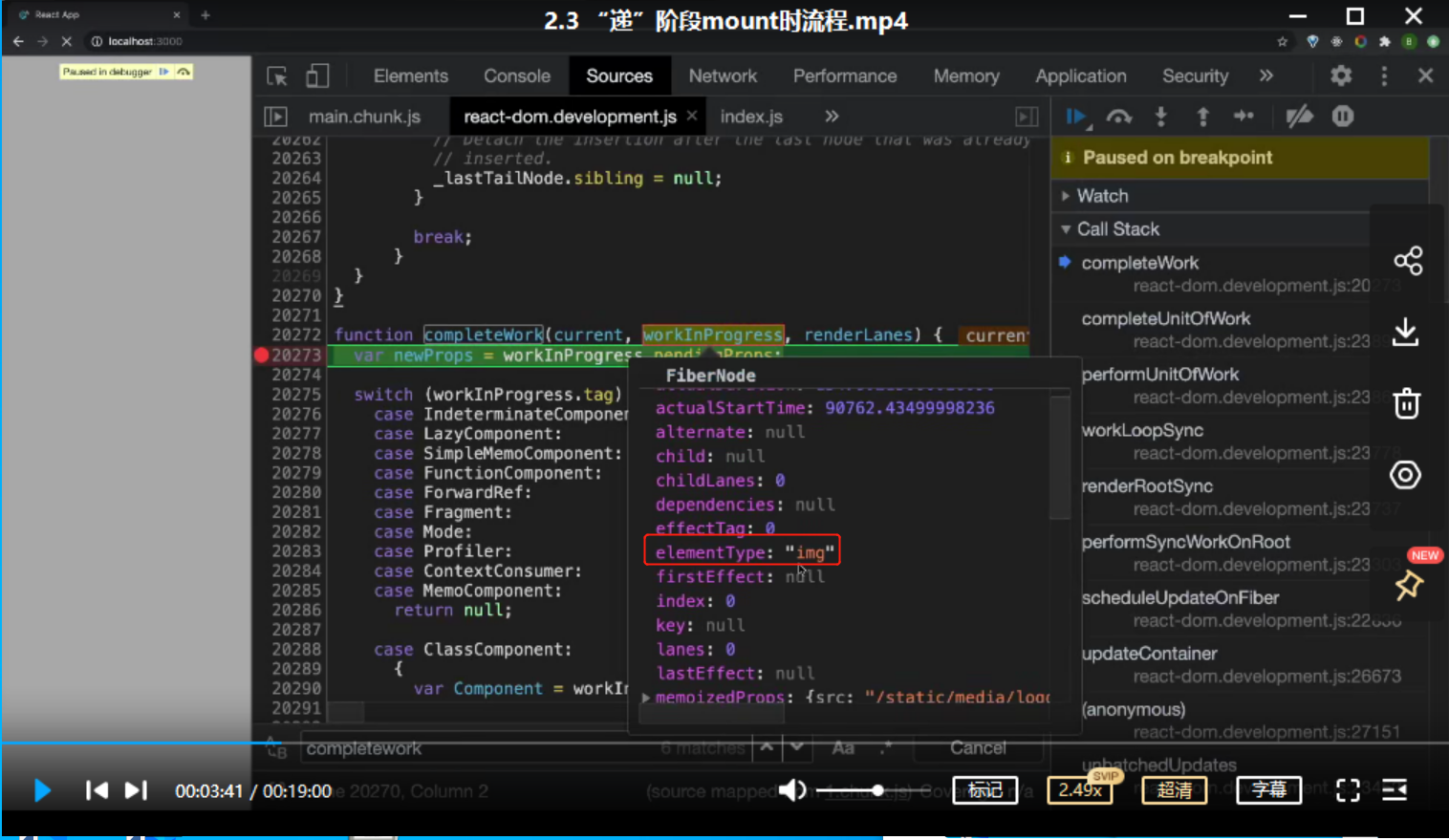Screen dimensions: 1449x840
Task: Open the Application tab
Action: pos(1081,76)
